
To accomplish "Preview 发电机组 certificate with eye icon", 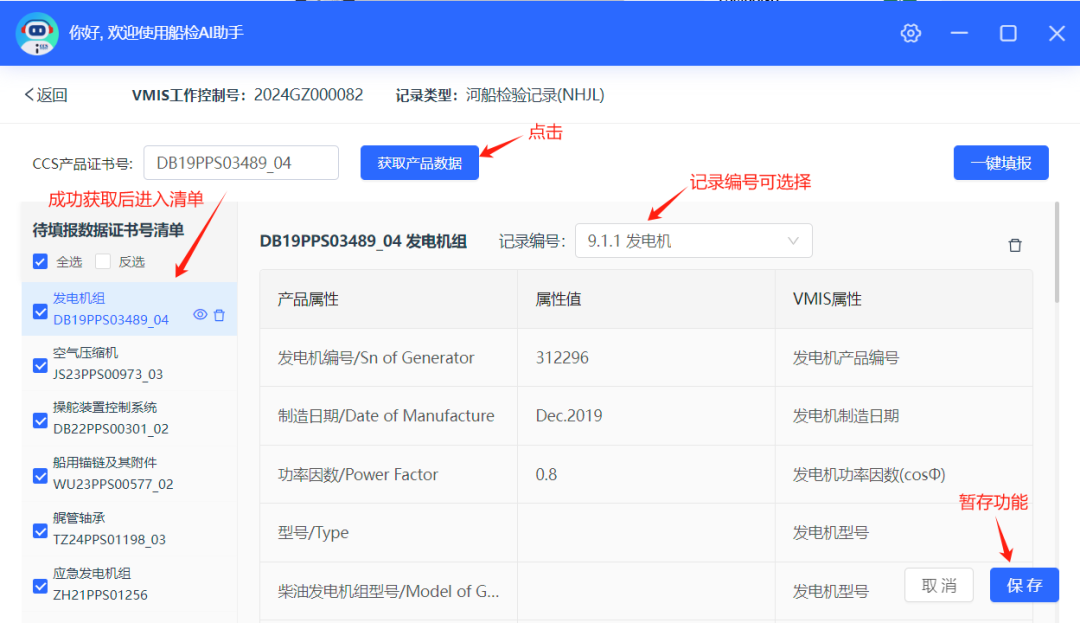I will point(200,315).
